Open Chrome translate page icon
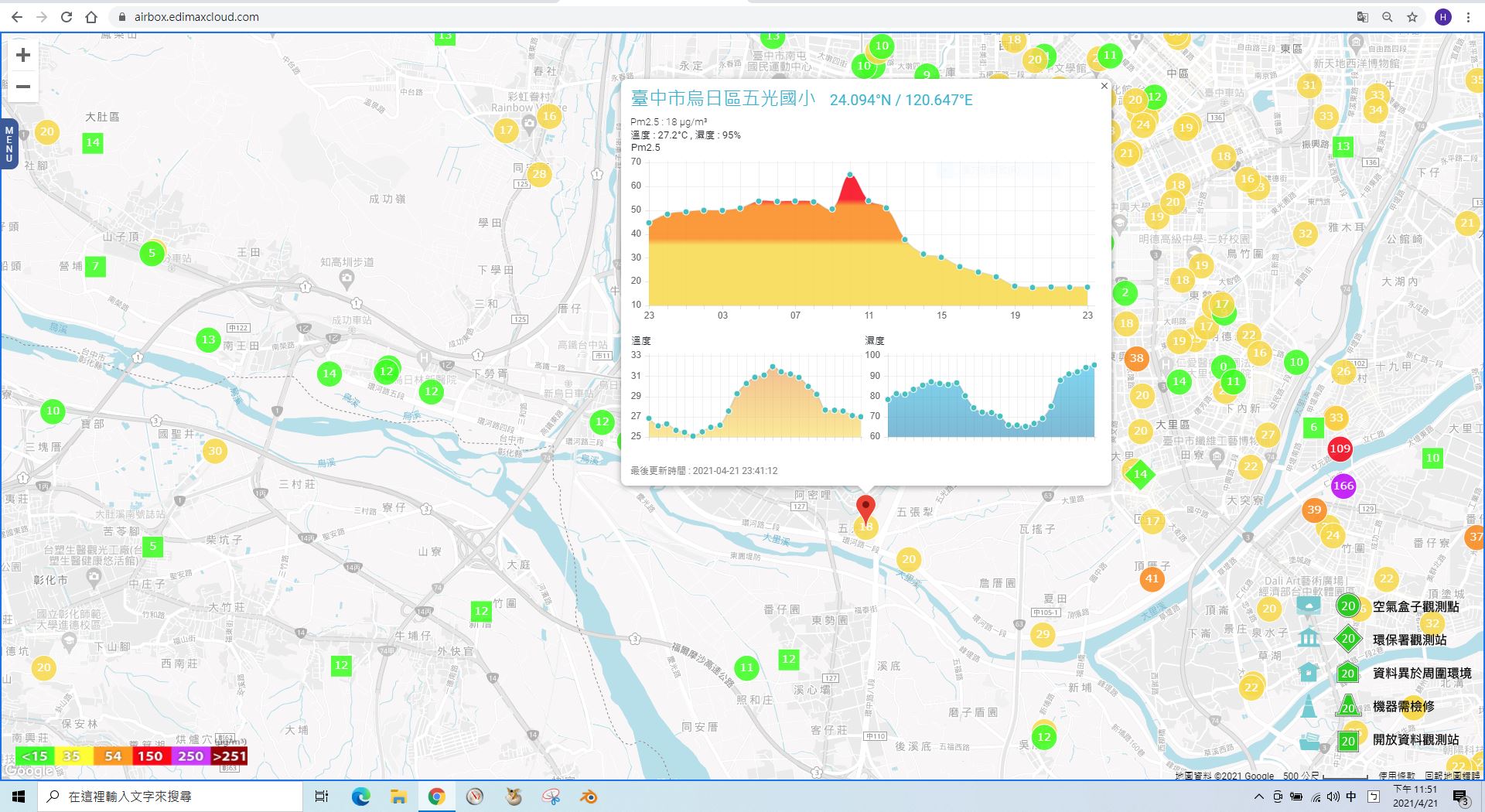The image size is (1485, 812). [x=1363, y=17]
